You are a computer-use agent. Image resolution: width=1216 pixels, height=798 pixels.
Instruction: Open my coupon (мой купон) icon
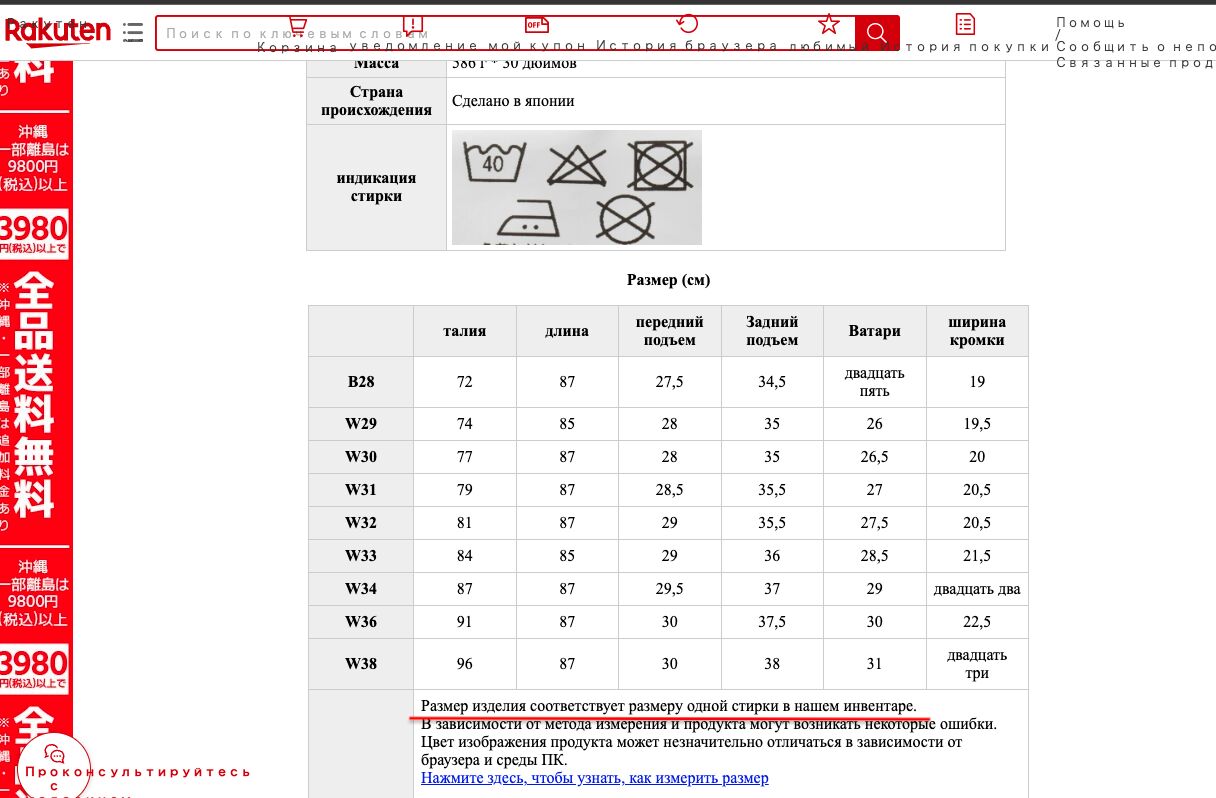[x=537, y=24]
